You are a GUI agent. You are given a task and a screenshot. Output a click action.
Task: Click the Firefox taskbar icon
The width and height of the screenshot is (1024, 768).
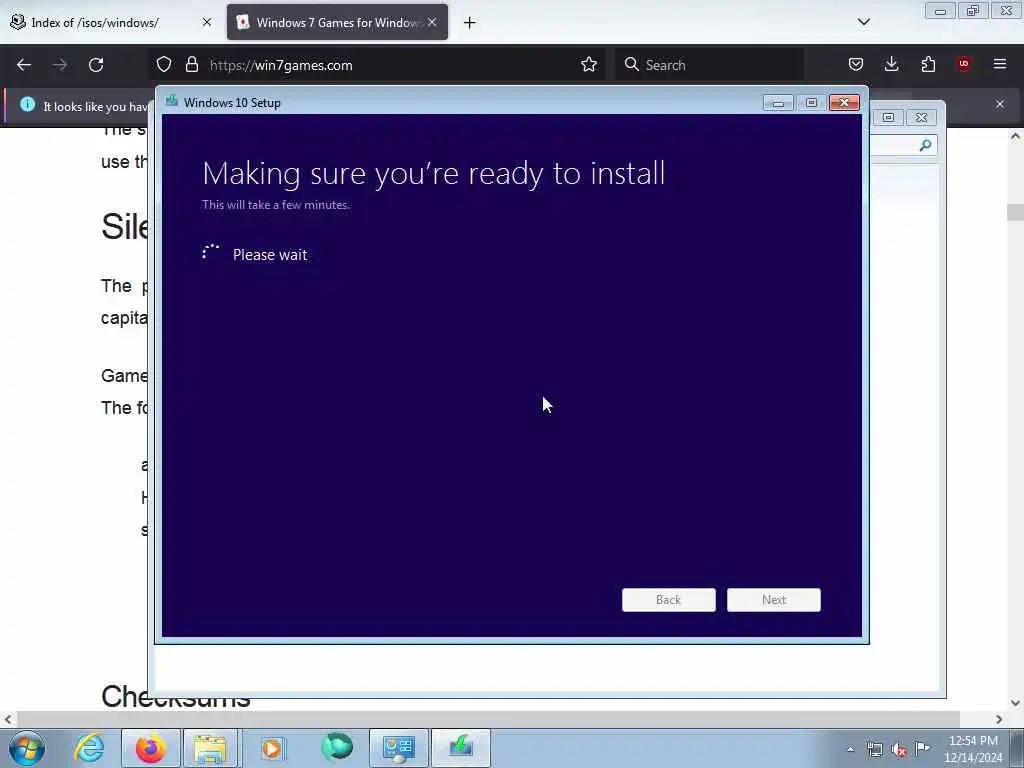pos(151,748)
